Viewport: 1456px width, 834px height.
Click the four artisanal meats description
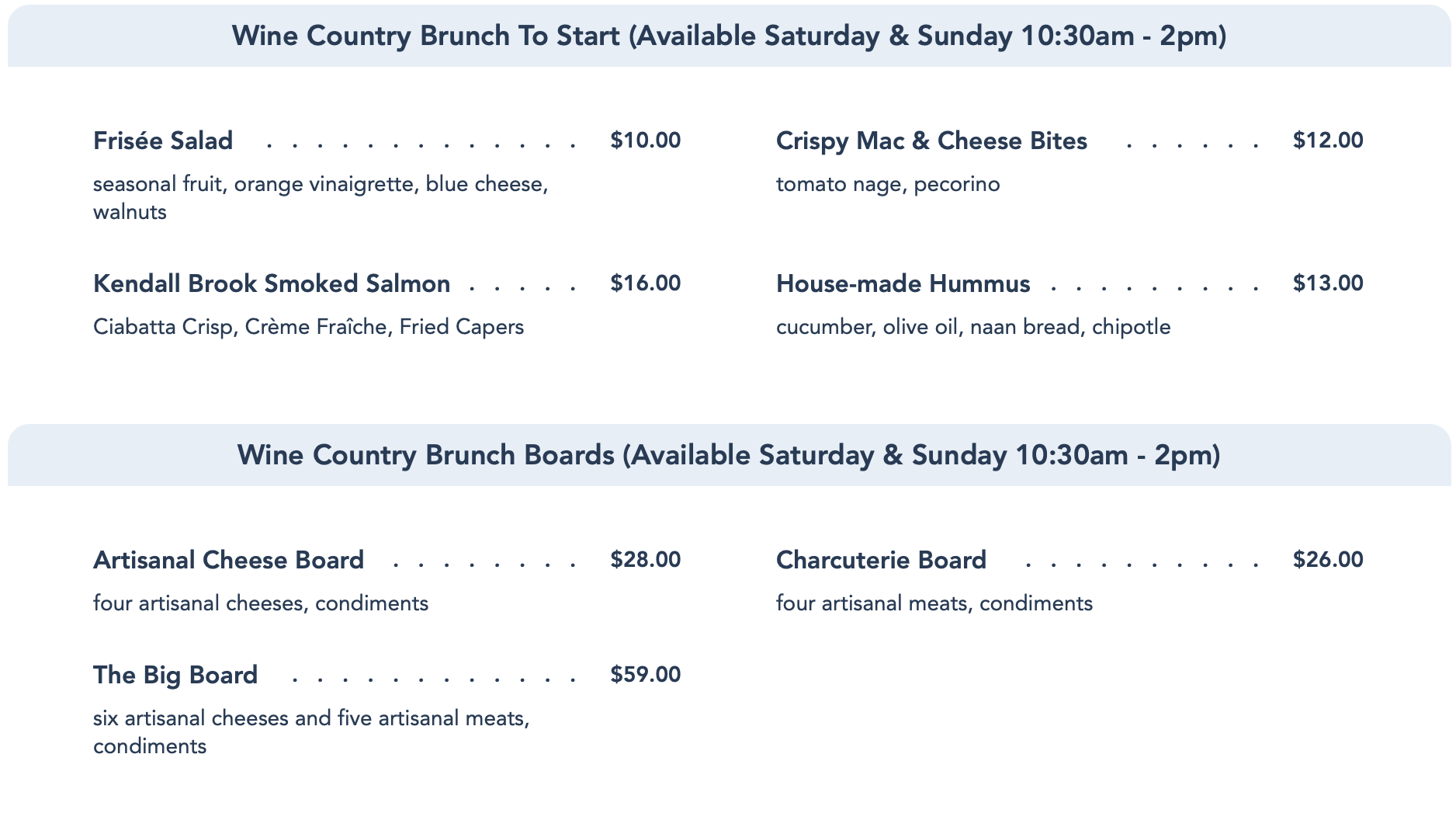point(934,603)
